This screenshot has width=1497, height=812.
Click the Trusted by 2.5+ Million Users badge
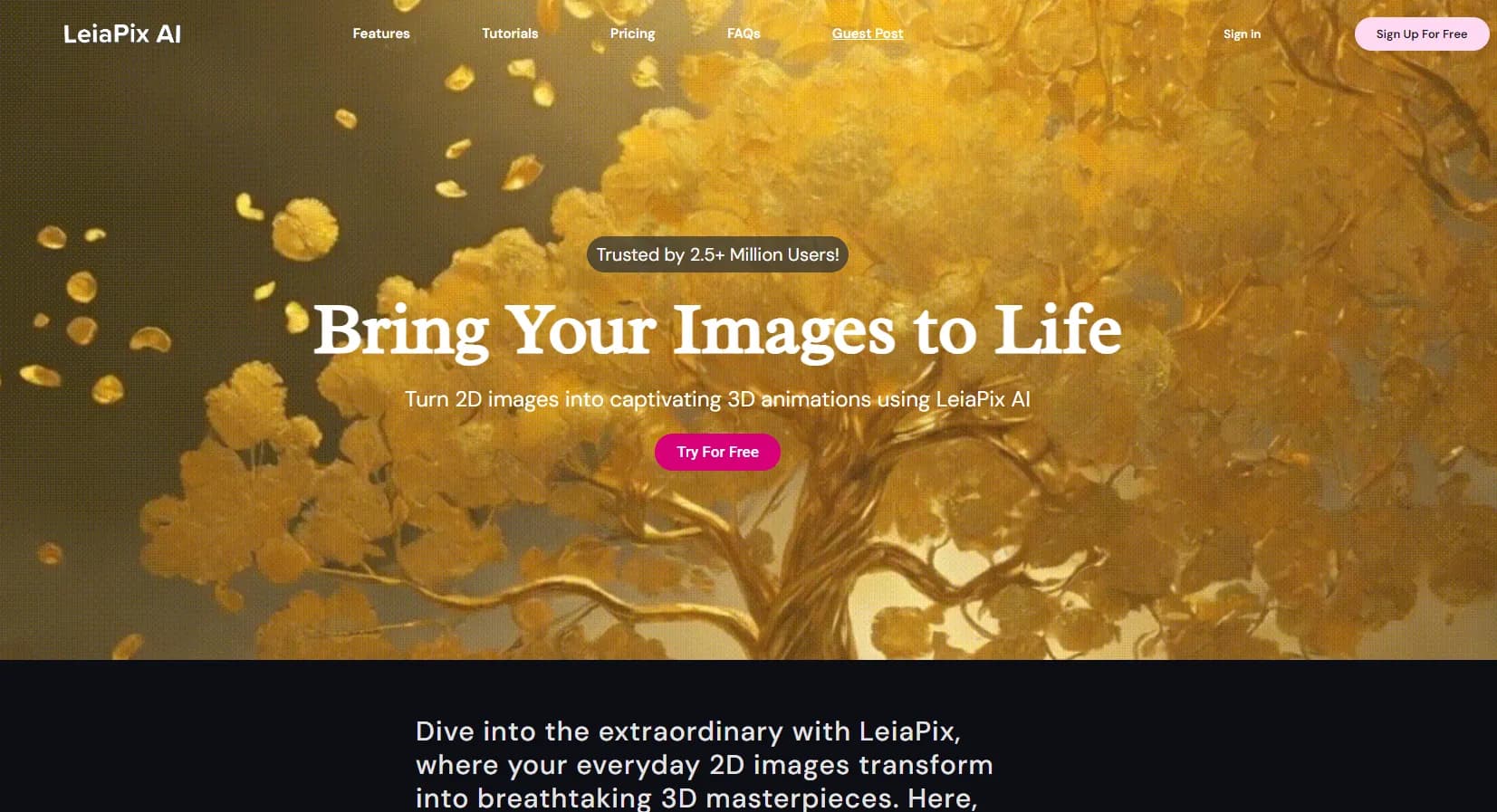pos(717,254)
